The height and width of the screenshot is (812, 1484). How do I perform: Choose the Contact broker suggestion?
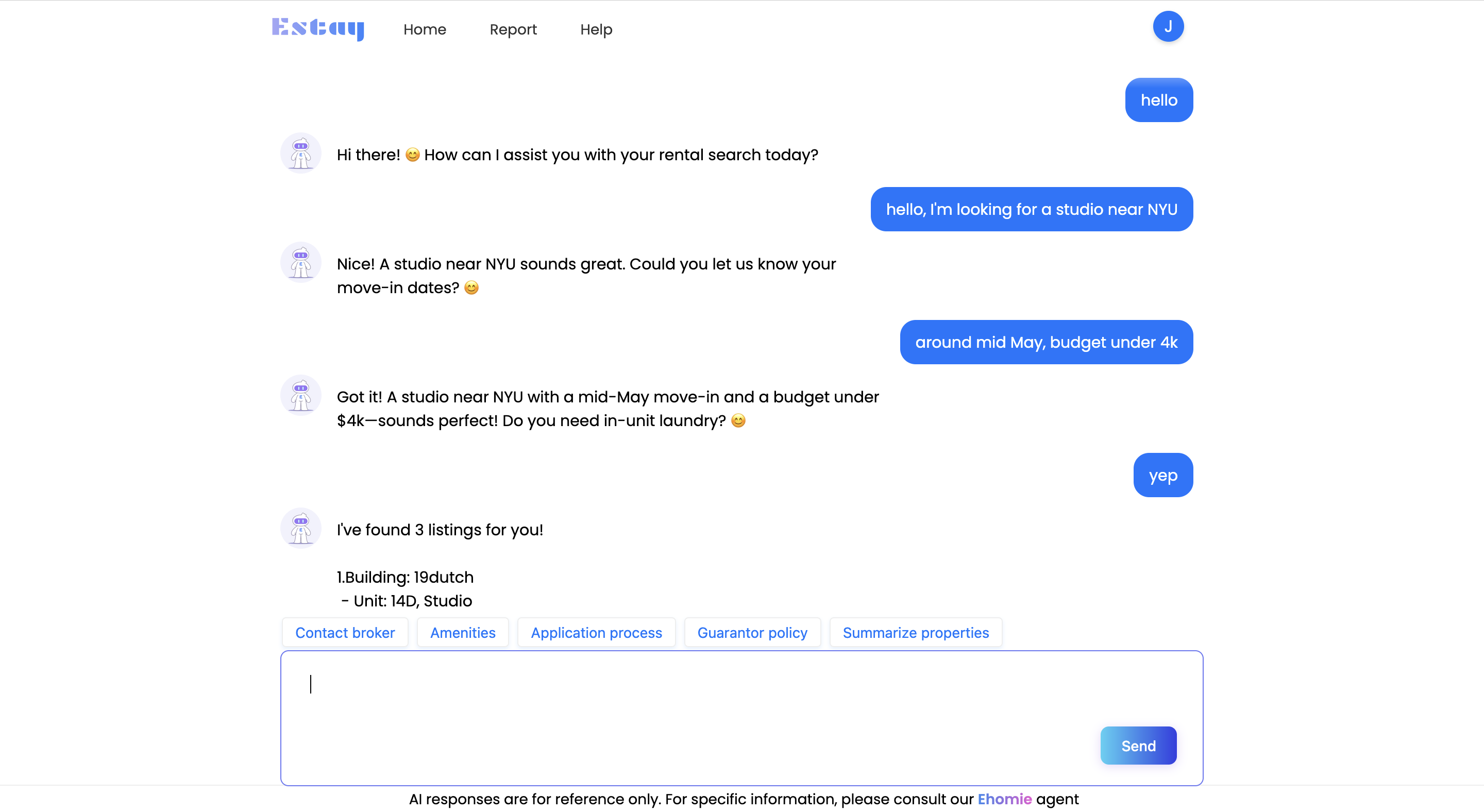tap(345, 632)
